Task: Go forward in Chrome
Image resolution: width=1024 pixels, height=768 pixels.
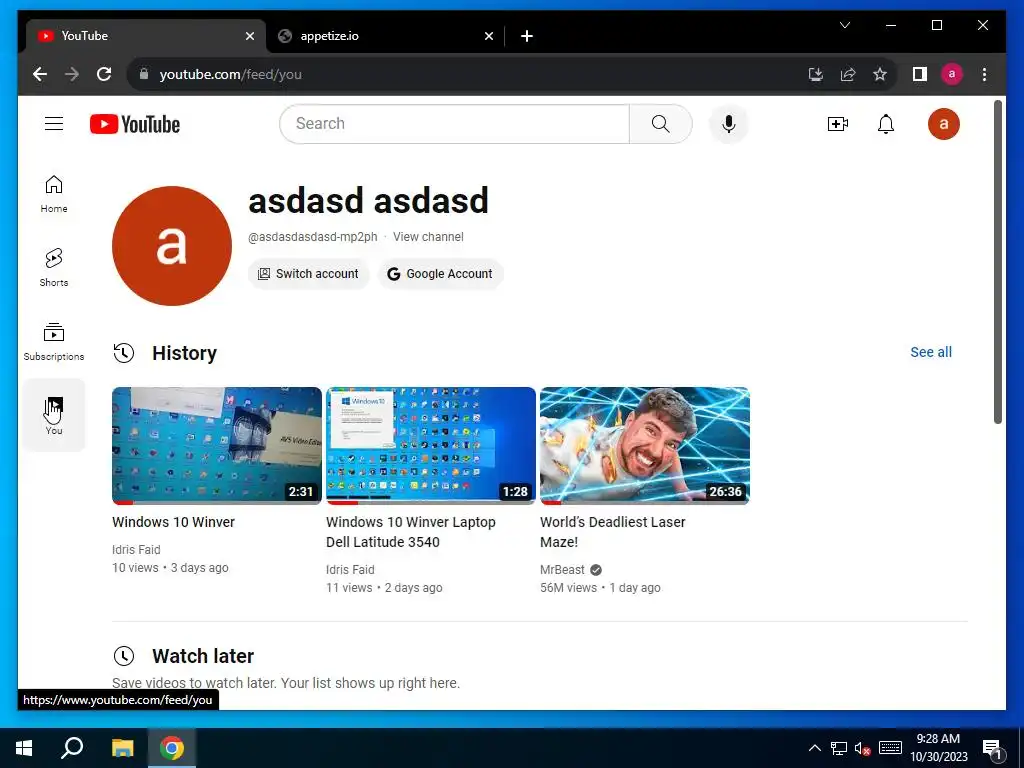Action: pyautogui.click(x=72, y=74)
